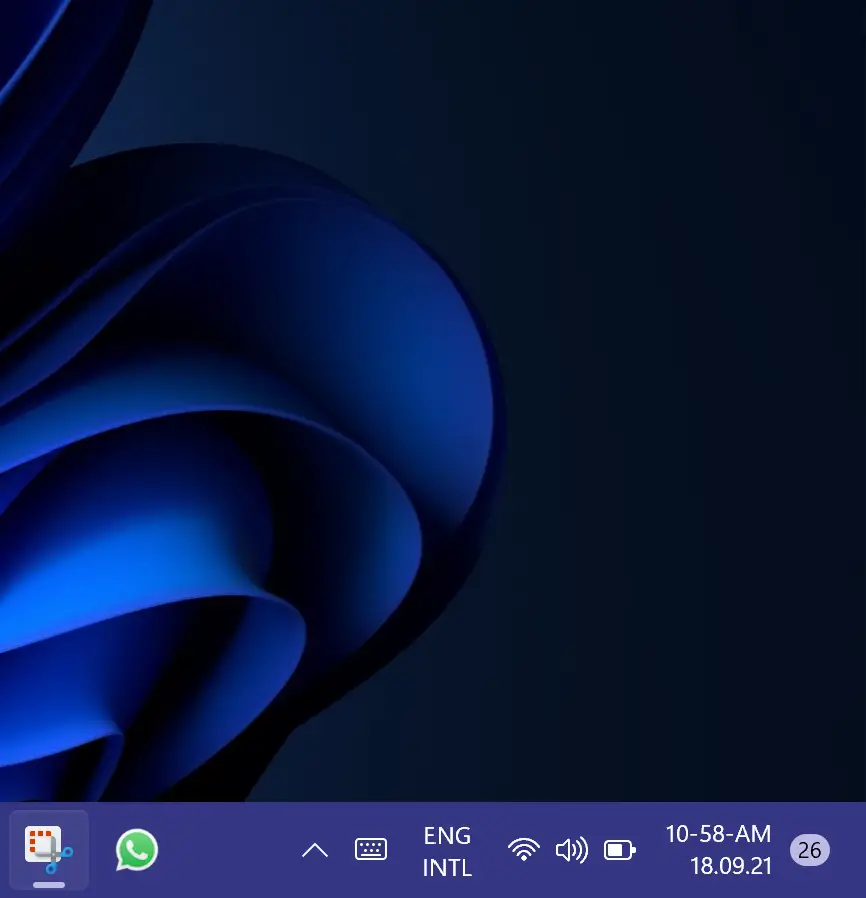Open WhatsApp from the taskbar
866x898 pixels.
click(x=137, y=850)
